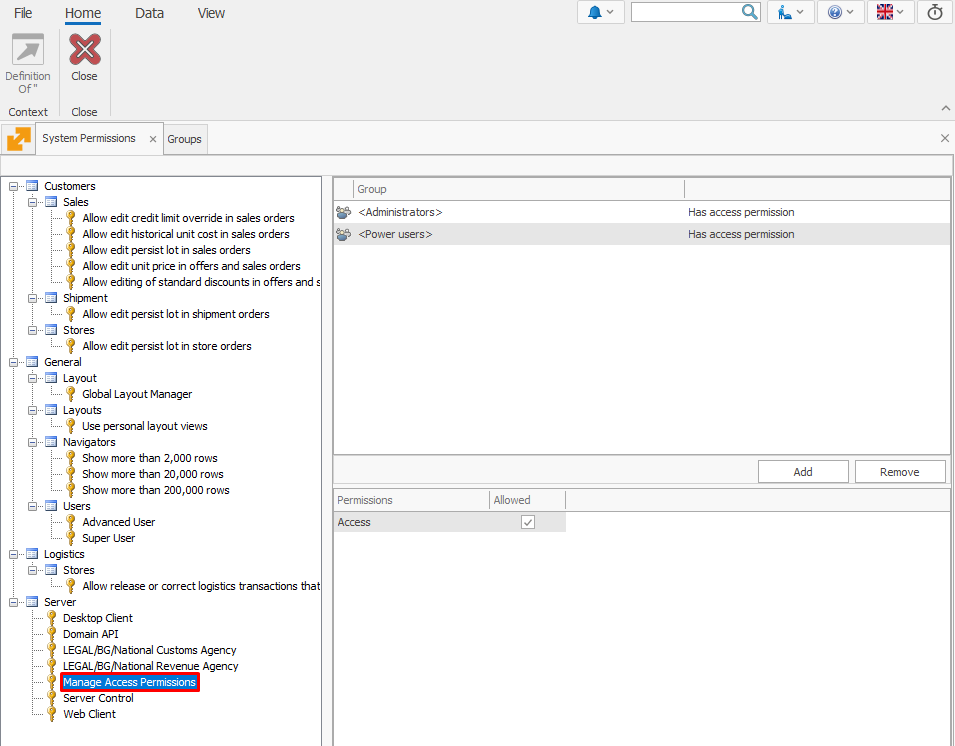Switch to the Groups tab

[x=184, y=139]
